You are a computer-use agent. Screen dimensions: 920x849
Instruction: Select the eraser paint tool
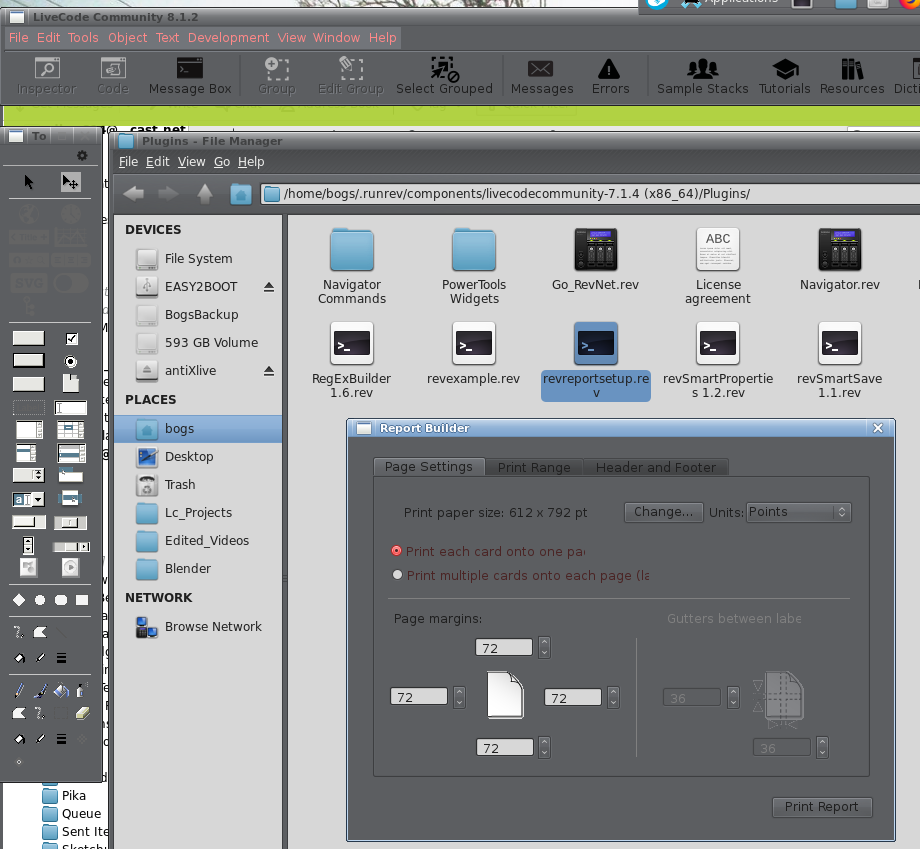(x=82, y=713)
